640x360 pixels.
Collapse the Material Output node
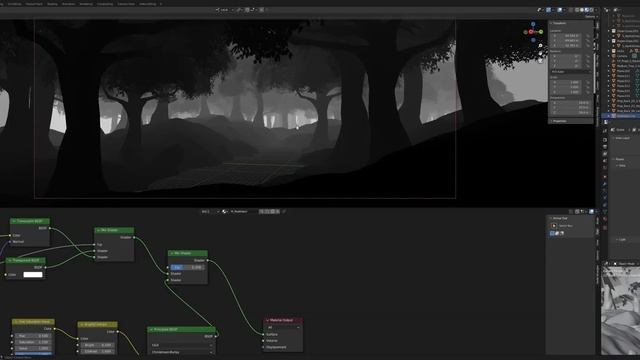pyautogui.click(x=268, y=320)
